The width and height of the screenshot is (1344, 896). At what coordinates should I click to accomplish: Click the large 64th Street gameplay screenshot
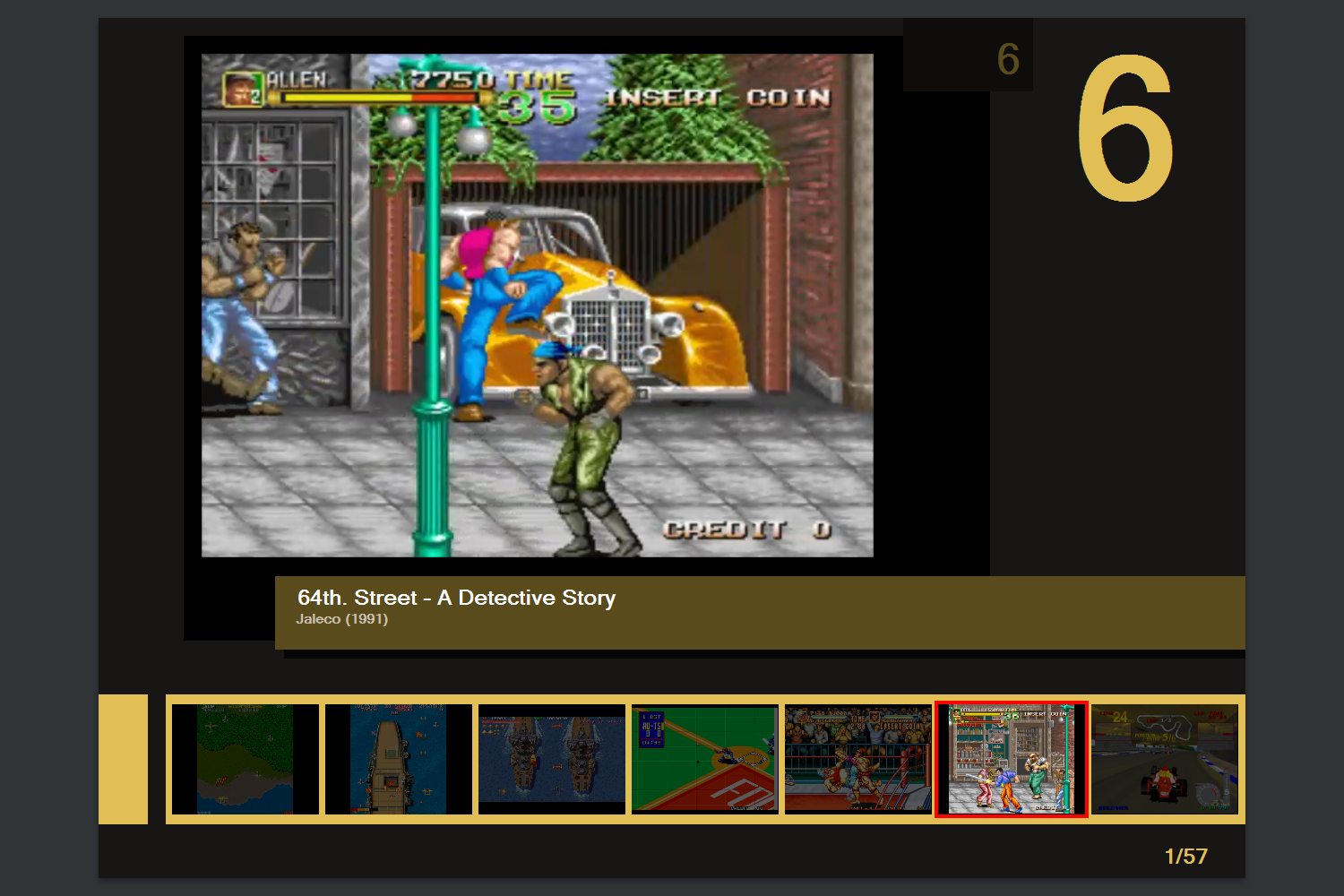click(538, 306)
